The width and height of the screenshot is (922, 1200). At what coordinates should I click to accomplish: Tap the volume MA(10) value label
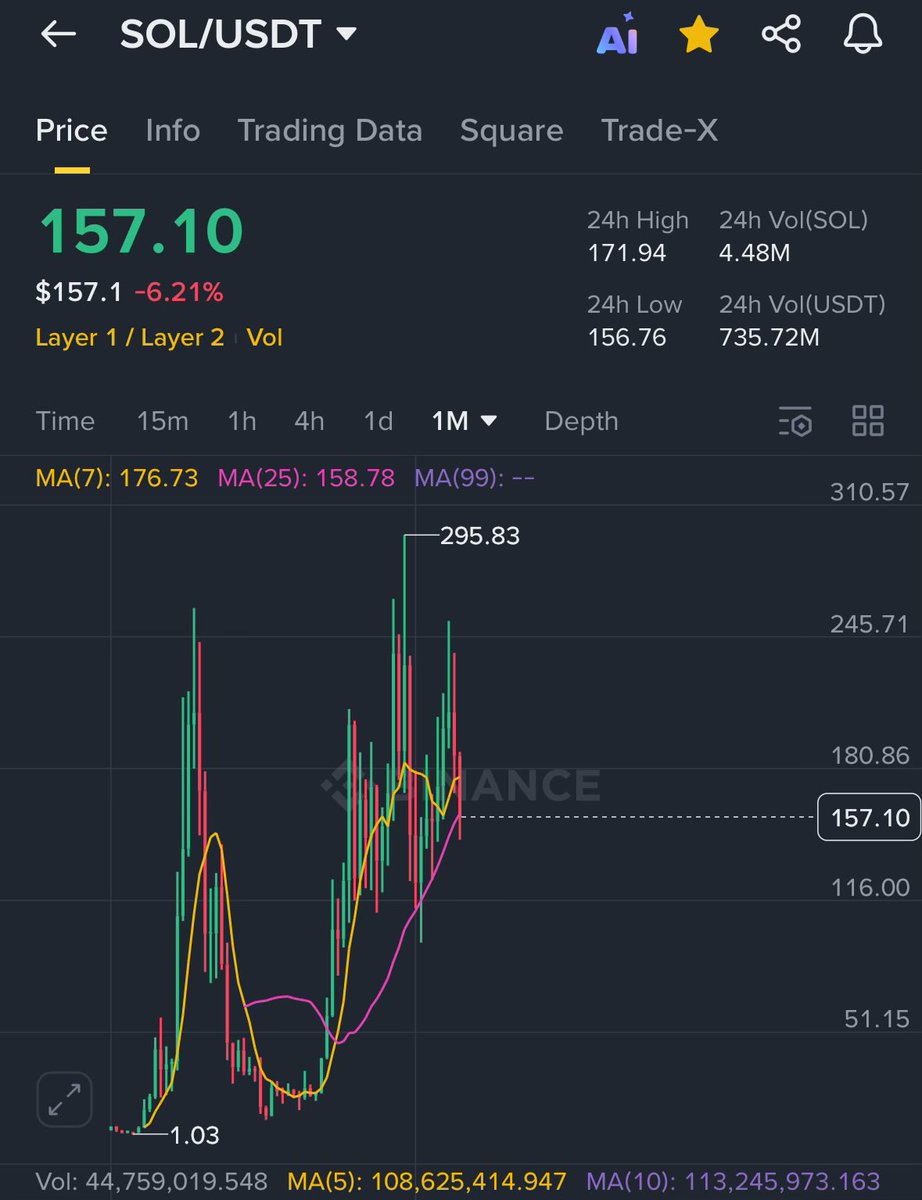point(733,1181)
